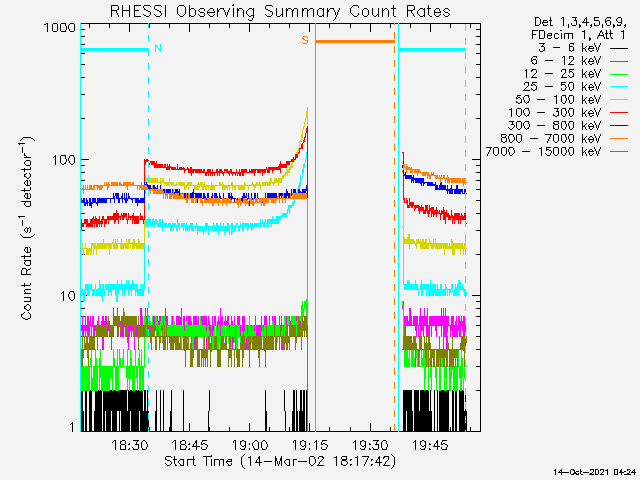The width and height of the screenshot is (640, 480).
Task: Click the plot title RHESSI Observing Summary Count Rates
Action: [x=280, y=11]
